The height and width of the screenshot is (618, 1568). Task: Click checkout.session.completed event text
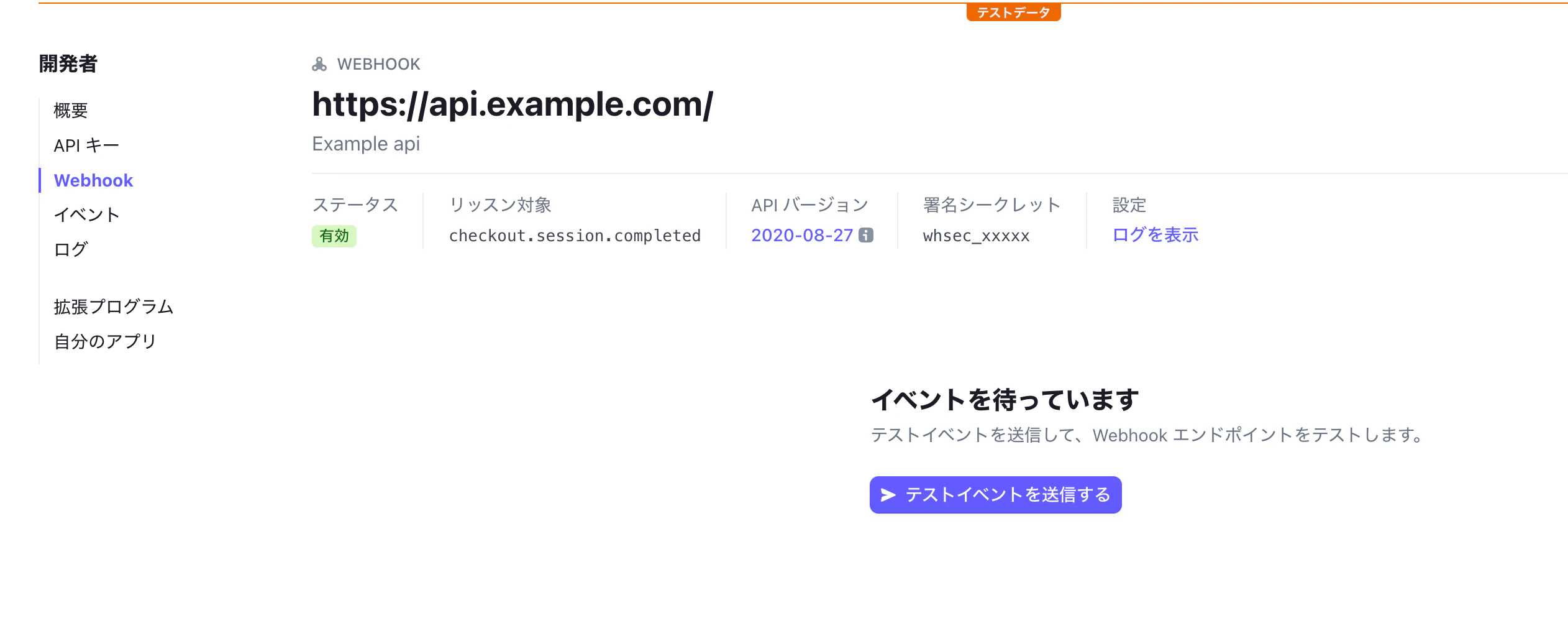(575, 236)
